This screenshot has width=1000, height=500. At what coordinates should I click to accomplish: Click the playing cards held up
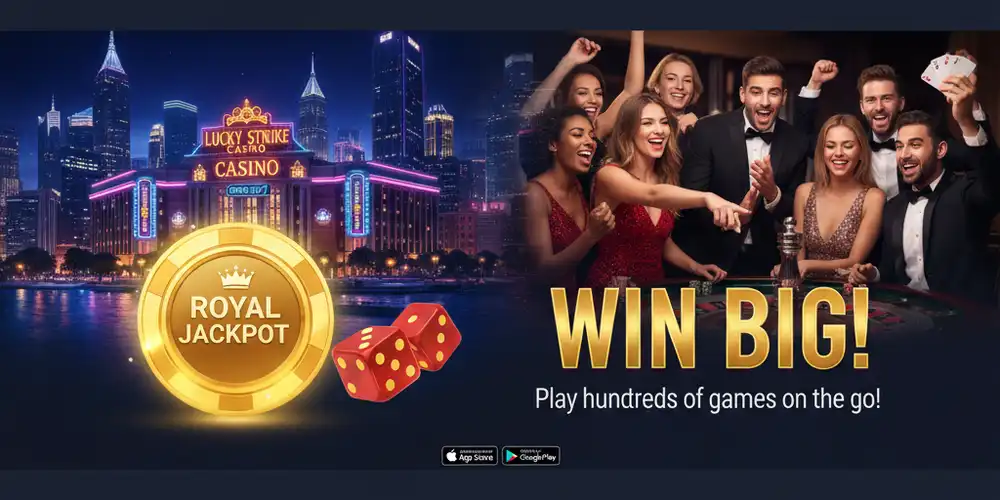(x=948, y=69)
